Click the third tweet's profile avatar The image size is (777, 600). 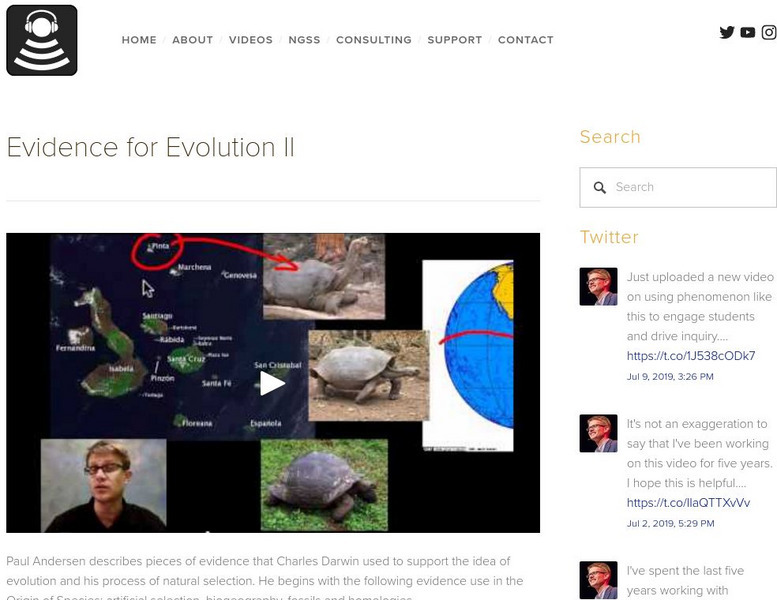pyautogui.click(x=598, y=580)
